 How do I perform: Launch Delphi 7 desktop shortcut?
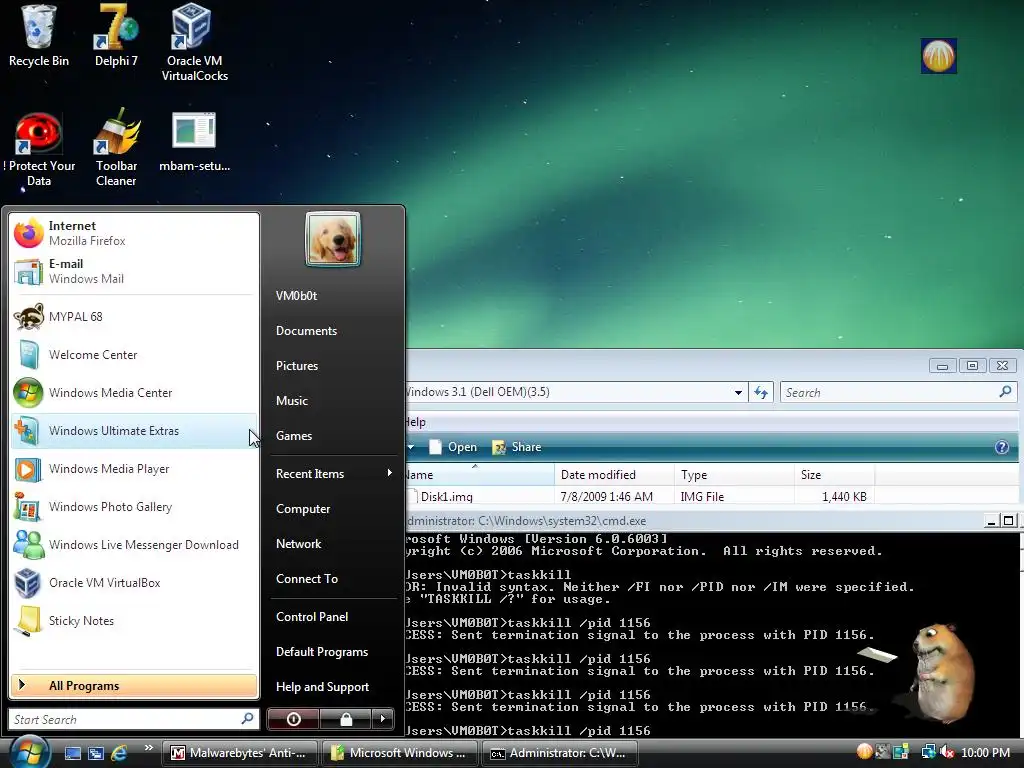click(x=116, y=36)
